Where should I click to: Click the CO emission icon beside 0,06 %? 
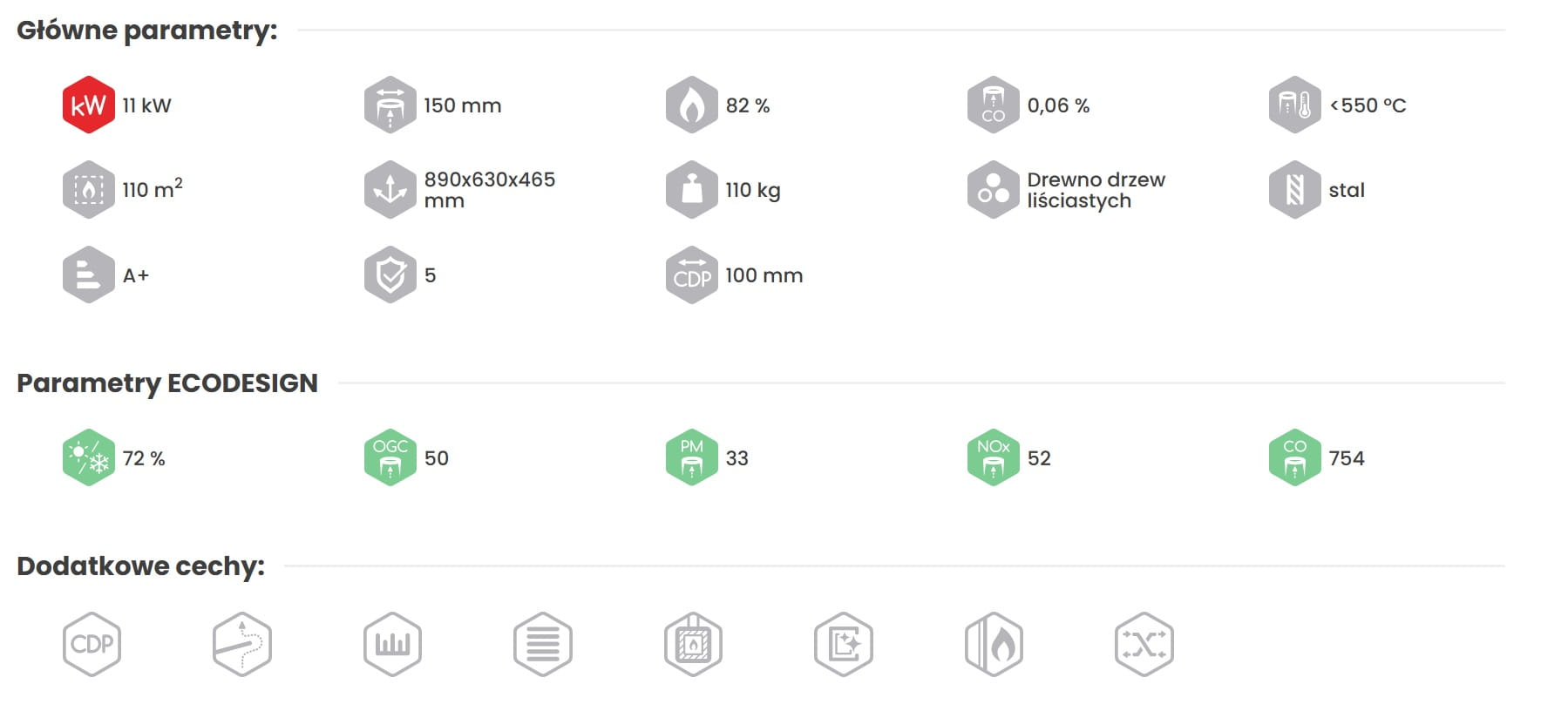(993, 105)
